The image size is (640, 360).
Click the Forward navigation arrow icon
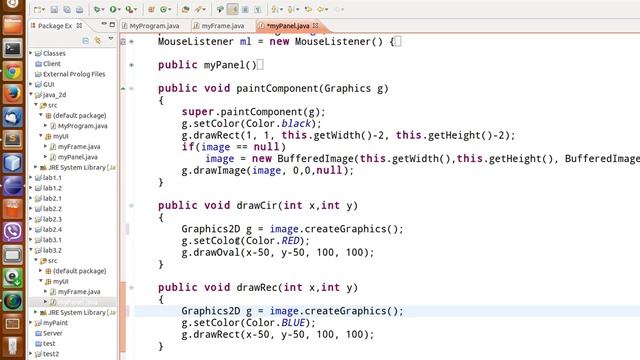[338, 9]
